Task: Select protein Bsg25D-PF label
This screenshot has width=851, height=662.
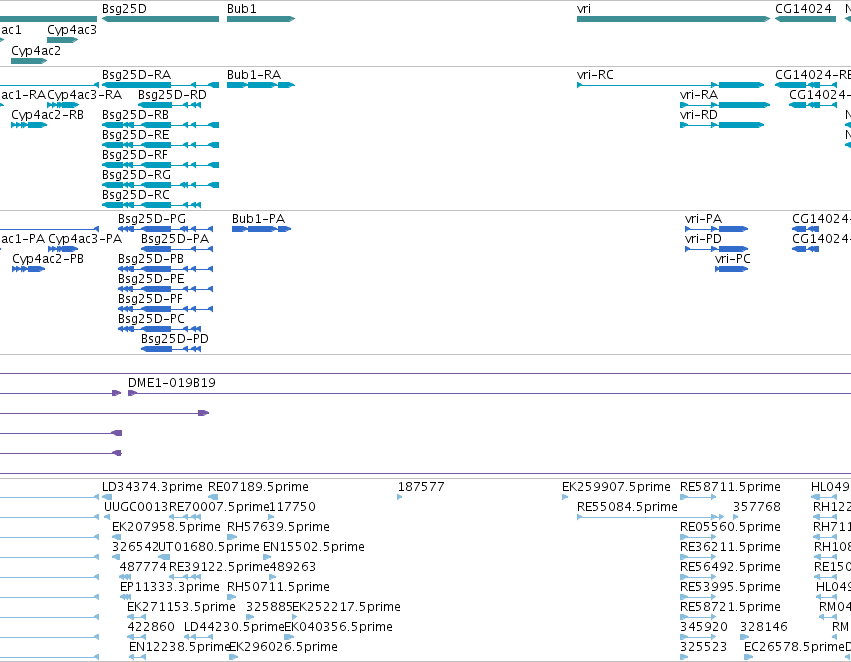Action: [x=150, y=299]
